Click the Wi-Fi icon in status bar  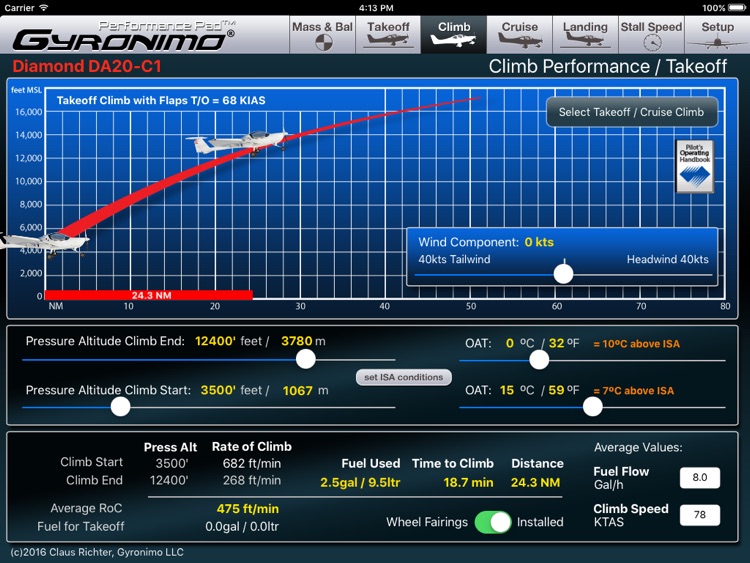pyautogui.click(x=44, y=8)
